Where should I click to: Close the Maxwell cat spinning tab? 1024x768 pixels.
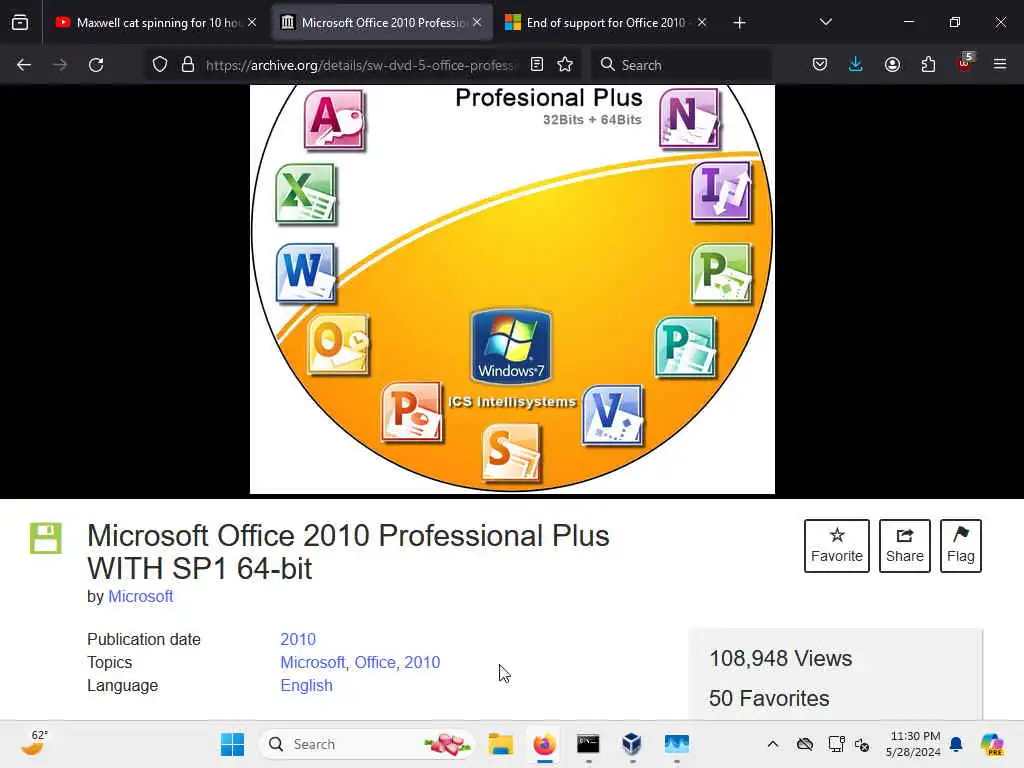pyautogui.click(x=252, y=23)
